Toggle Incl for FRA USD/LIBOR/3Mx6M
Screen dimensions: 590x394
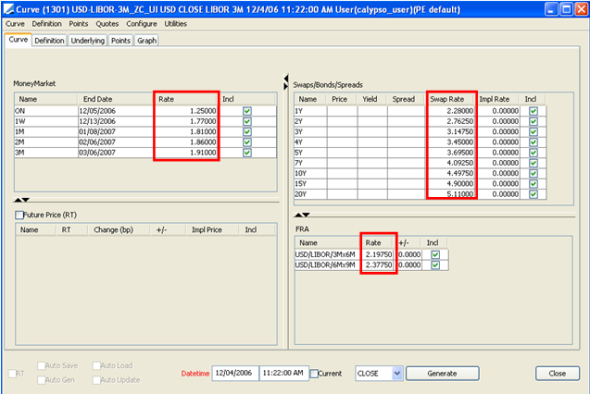pyautogui.click(x=435, y=255)
